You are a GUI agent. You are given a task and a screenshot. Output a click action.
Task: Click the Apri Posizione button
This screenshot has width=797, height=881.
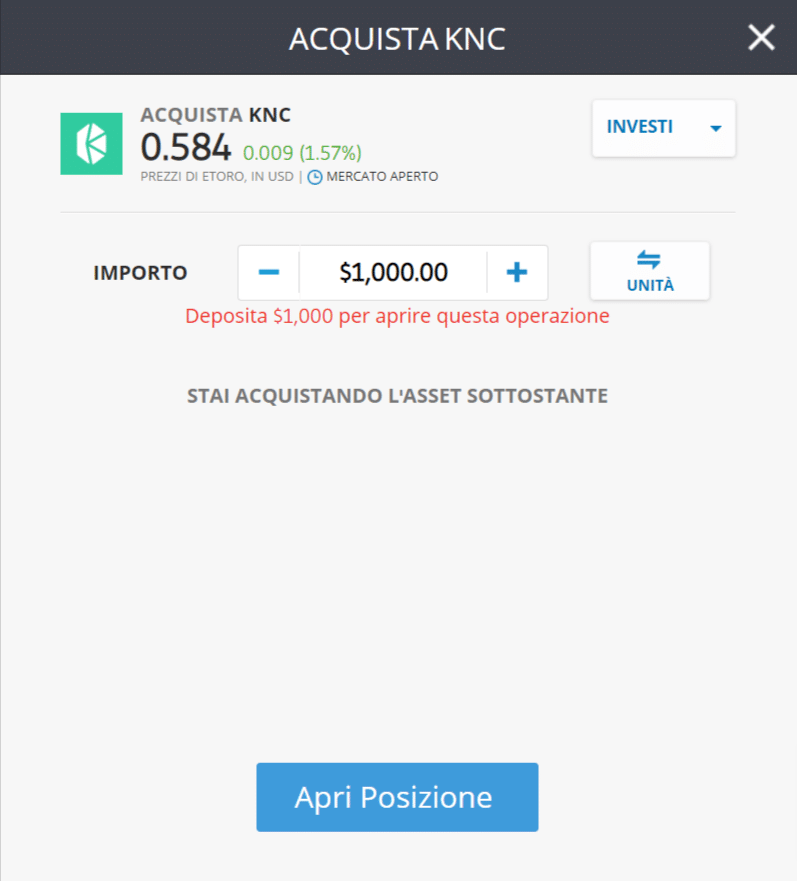pyautogui.click(x=397, y=797)
